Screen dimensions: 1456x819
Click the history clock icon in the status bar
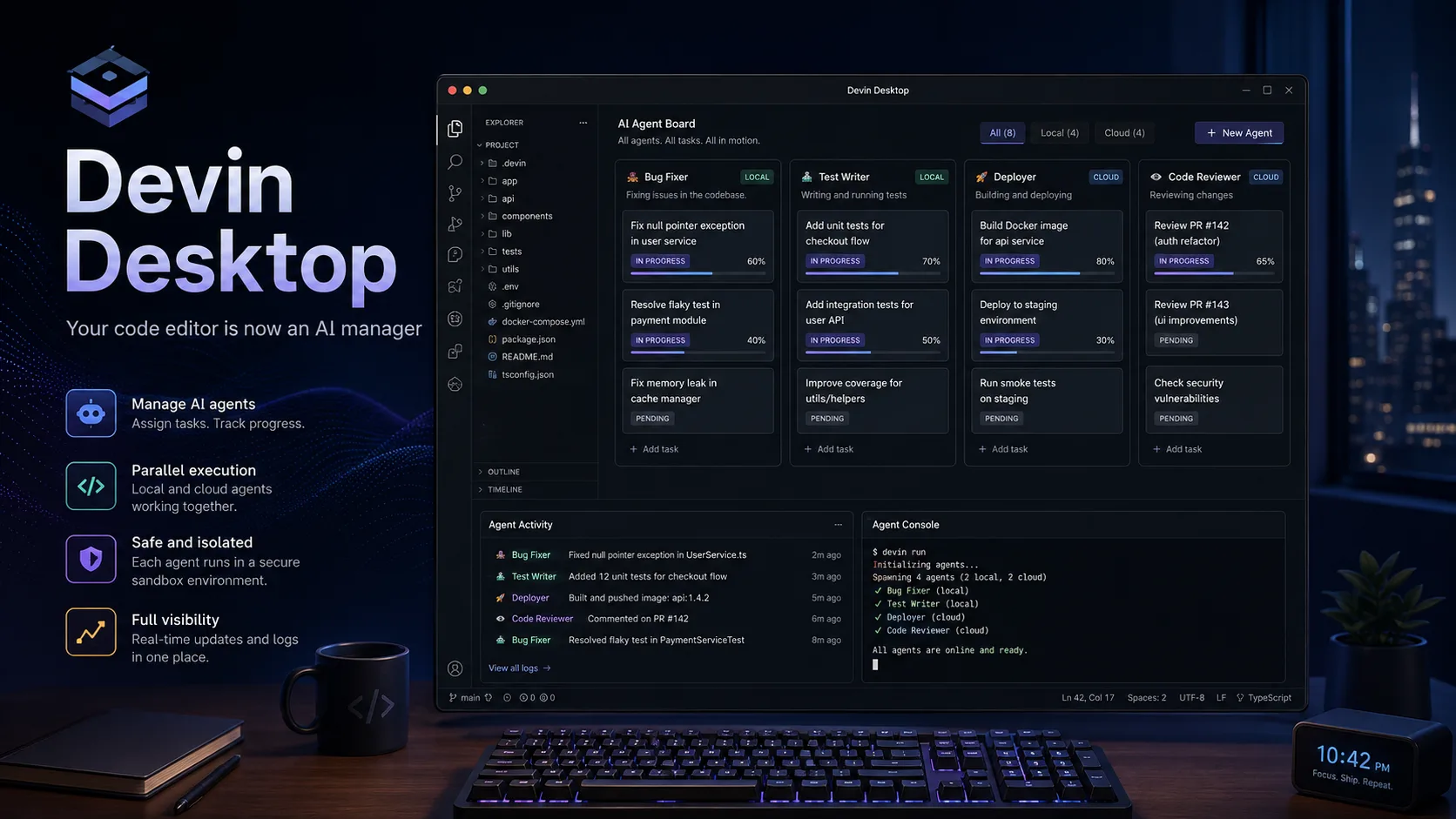[x=507, y=698]
